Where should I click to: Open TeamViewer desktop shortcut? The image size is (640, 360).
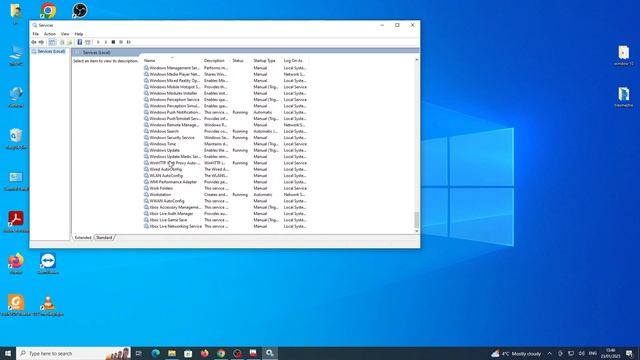(x=48, y=263)
